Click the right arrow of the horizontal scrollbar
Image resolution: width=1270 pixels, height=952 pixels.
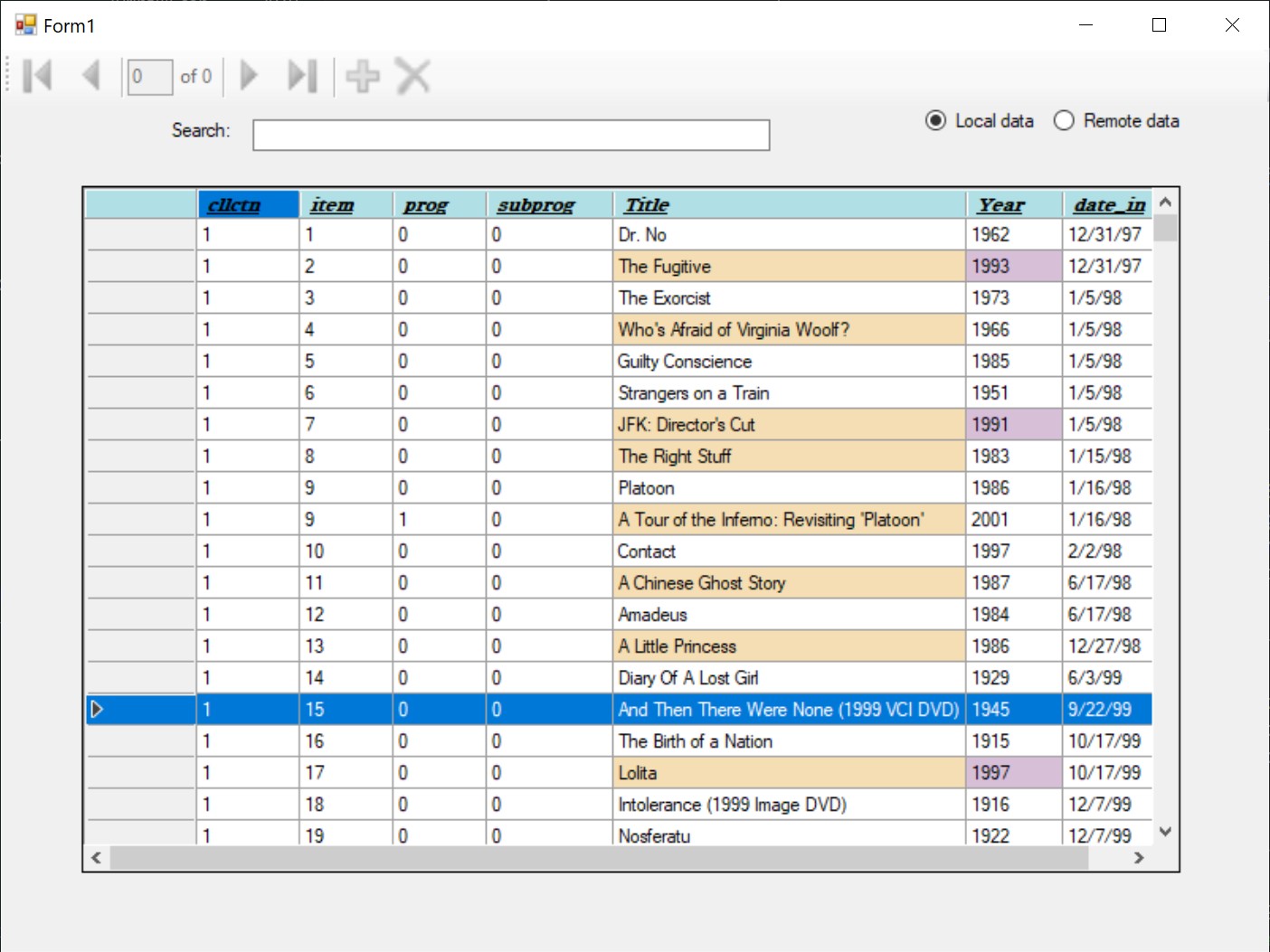(x=1140, y=857)
